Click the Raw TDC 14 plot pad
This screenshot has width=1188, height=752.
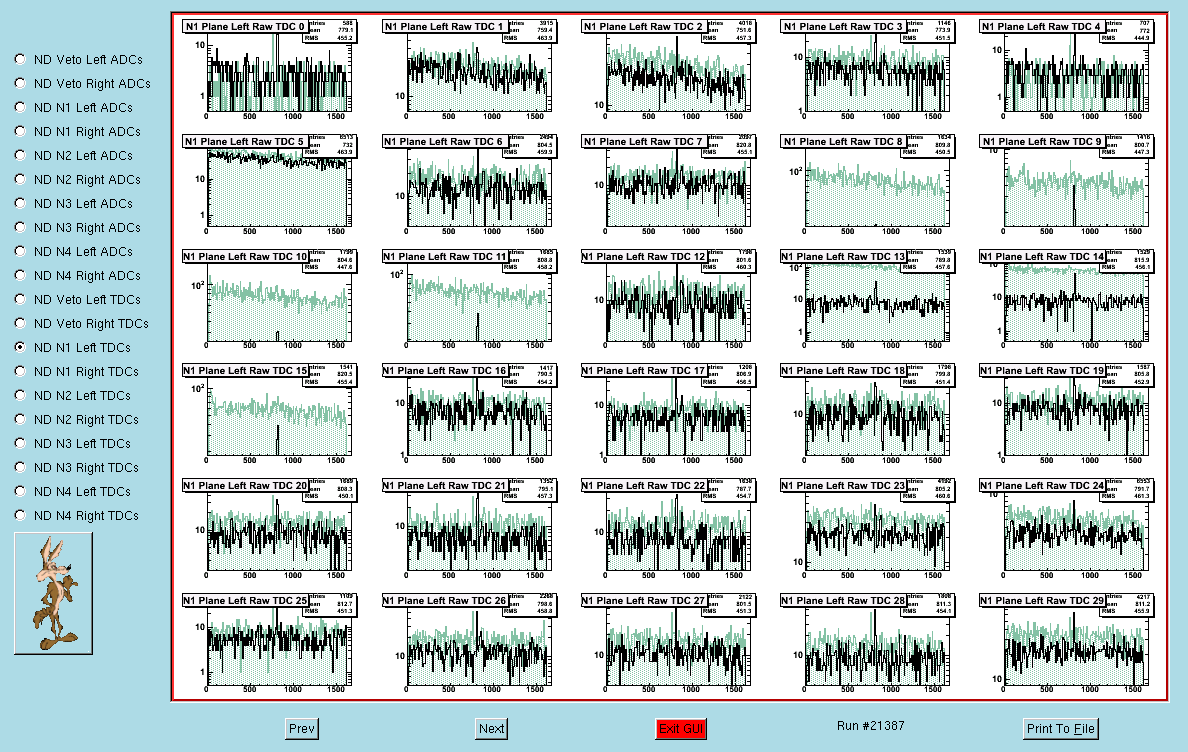click(x=1066, y=300)
